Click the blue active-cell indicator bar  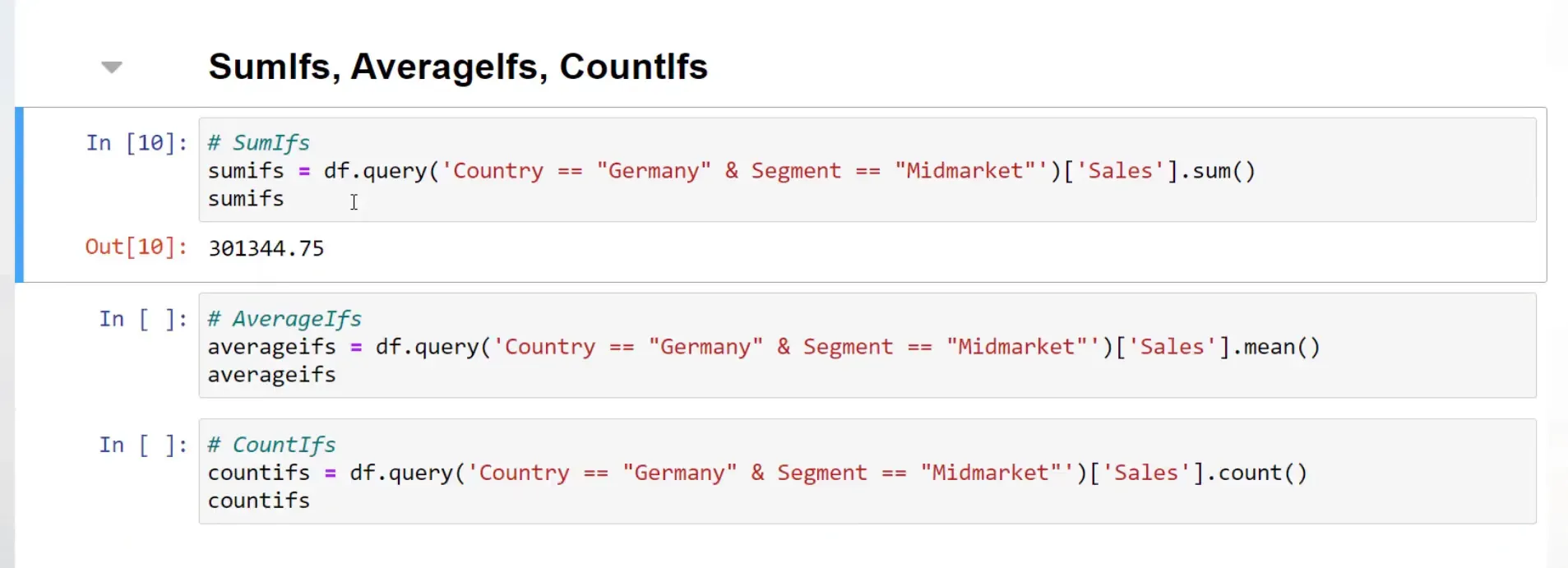tap(17, 194)
